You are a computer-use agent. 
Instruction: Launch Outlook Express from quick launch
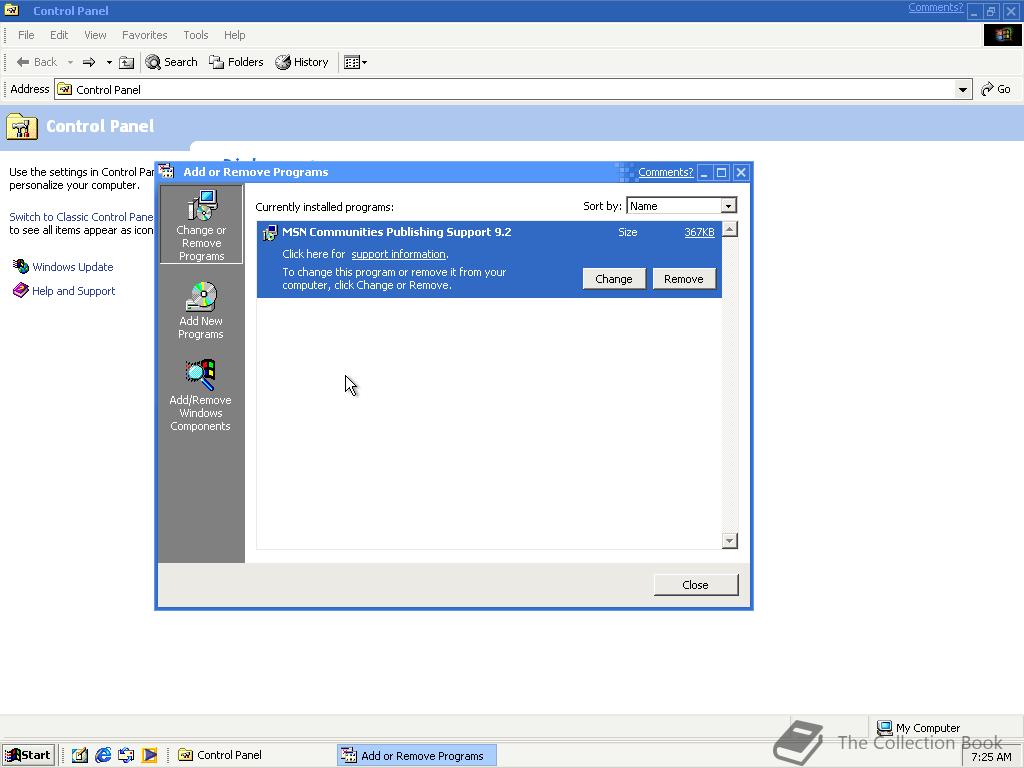[x=126, y=755]
